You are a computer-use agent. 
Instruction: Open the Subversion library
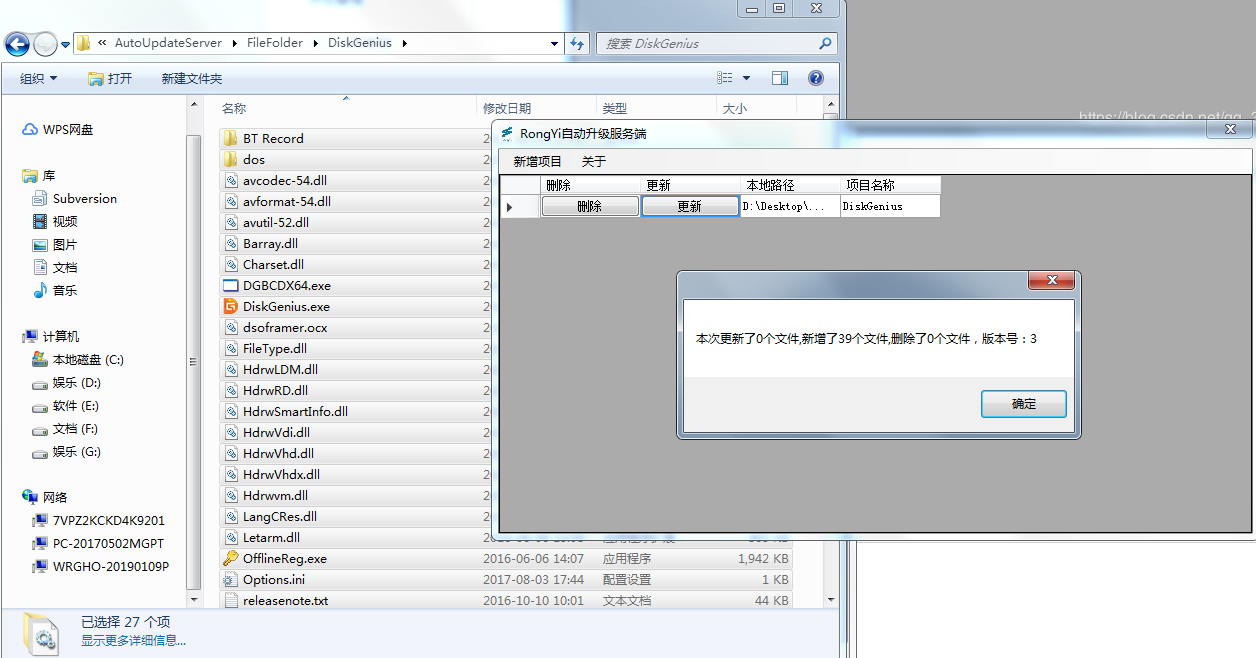tap(75, 198)
